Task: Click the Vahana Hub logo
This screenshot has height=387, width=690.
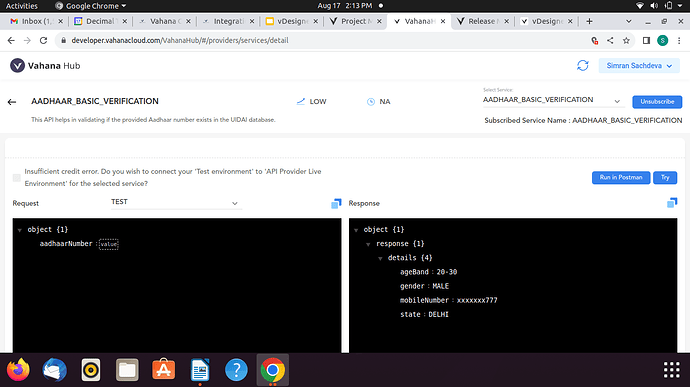Action: [45, 66]
